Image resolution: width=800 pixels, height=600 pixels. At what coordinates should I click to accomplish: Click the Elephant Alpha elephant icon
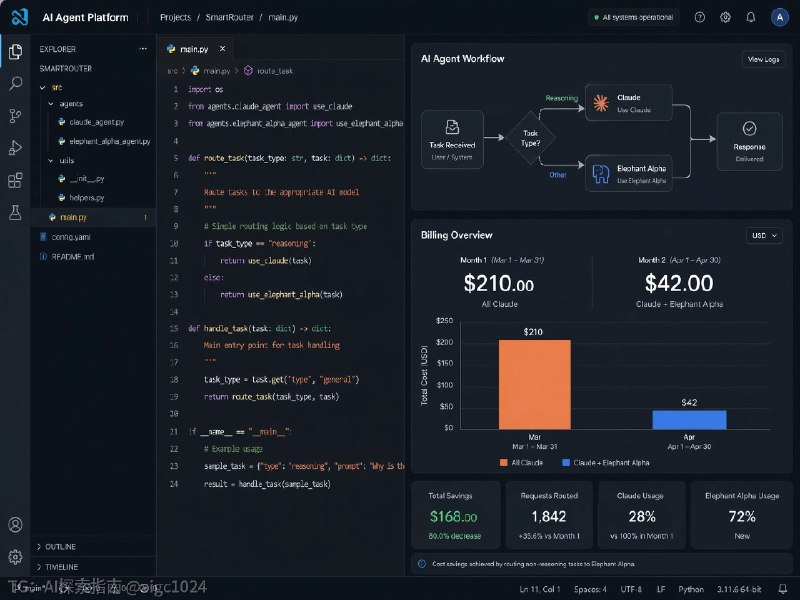[601, 173]
